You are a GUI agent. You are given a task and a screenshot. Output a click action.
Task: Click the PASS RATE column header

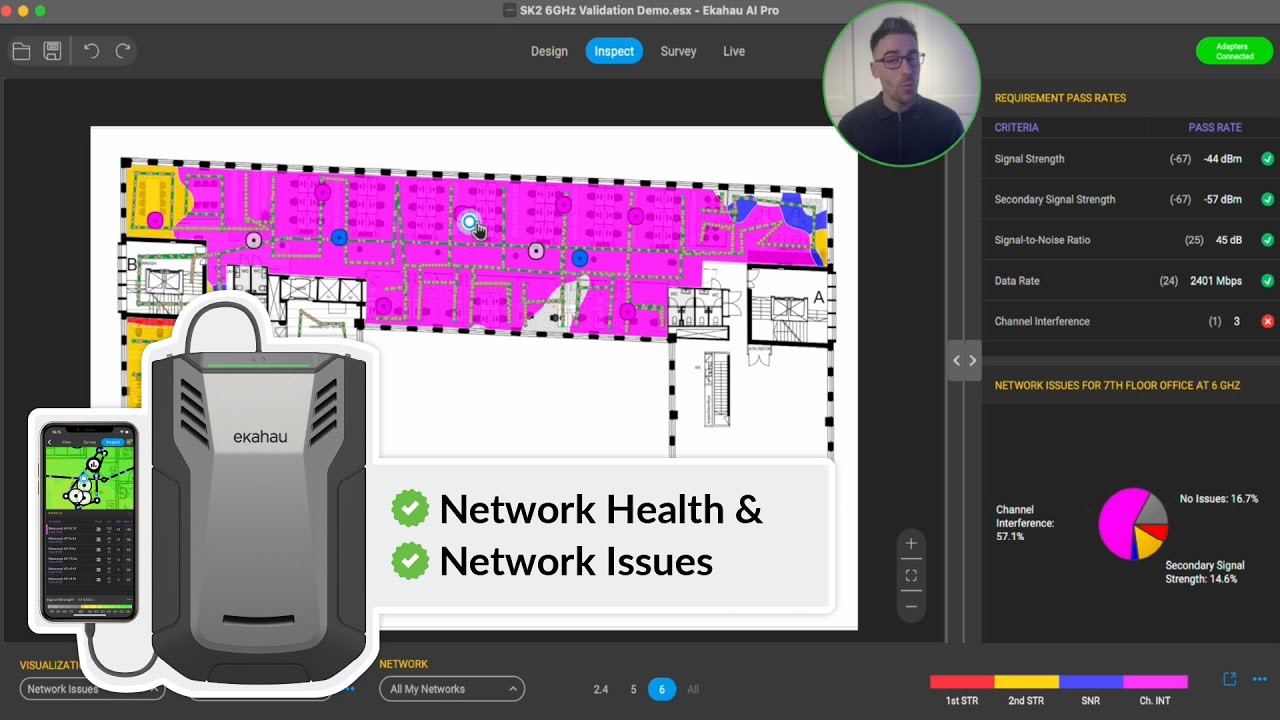pyautogui.click(x=1215, y=127)
